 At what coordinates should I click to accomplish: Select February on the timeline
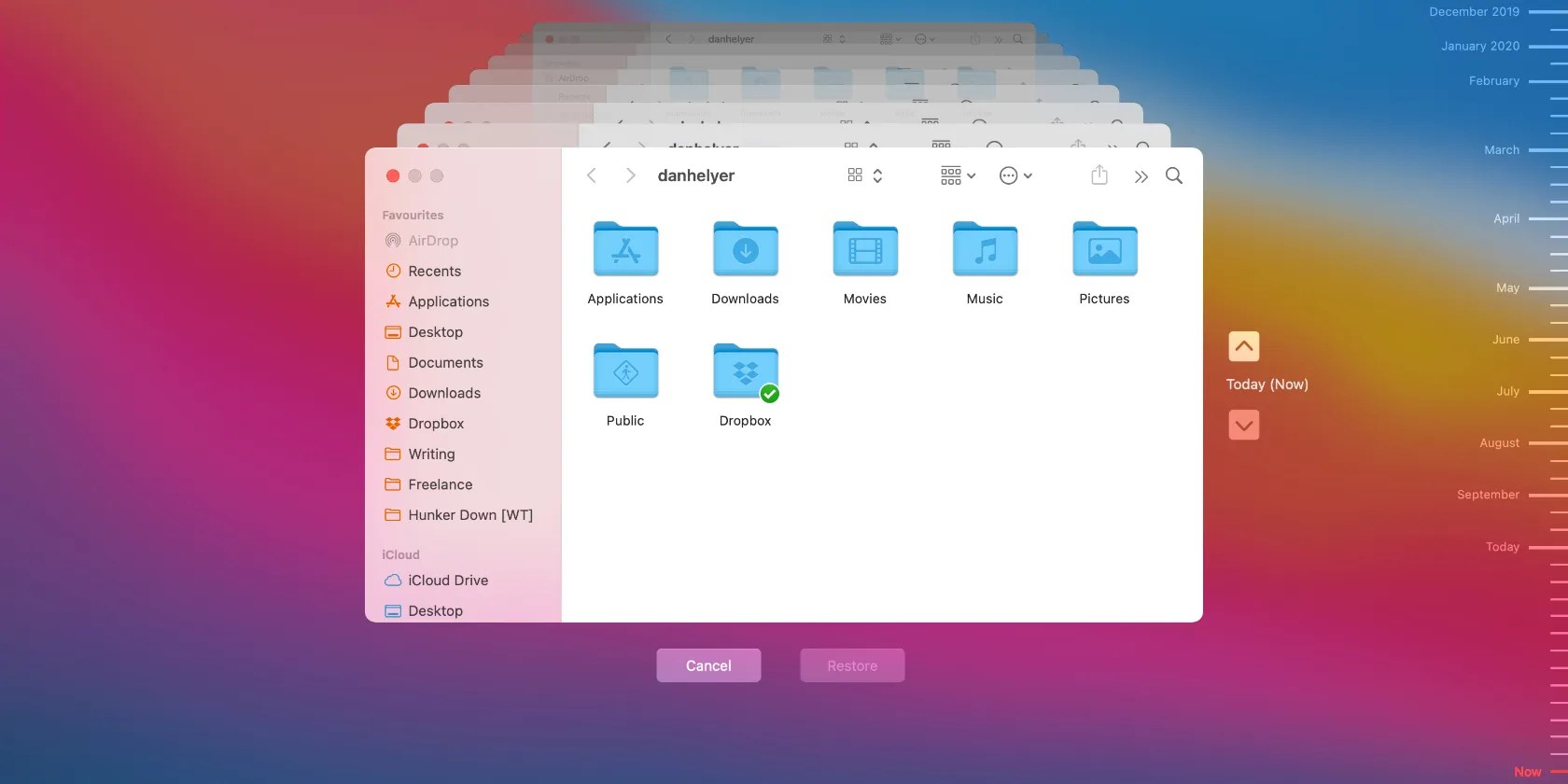1494,81
